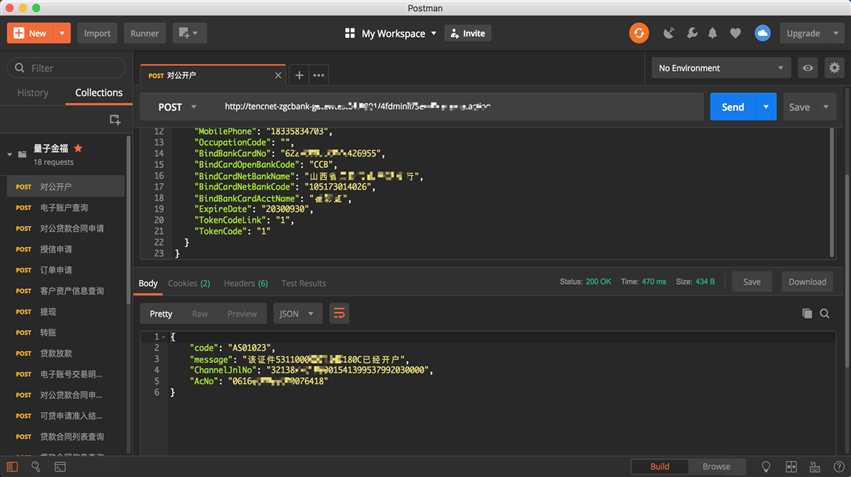This screenshot has height=477, width=851.
Task: Open keyboard shortcuts icon
Action: [x=815, y=467]
